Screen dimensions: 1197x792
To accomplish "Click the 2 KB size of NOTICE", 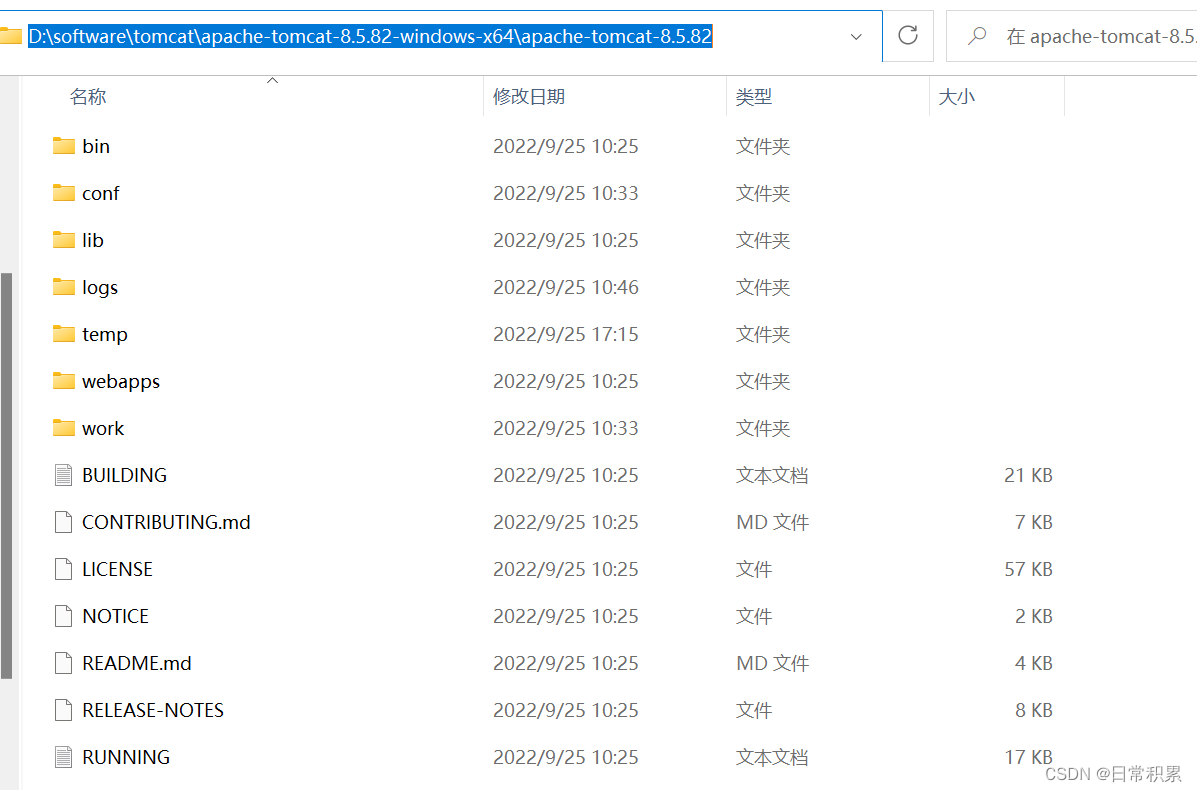I will coord(1034,616).
